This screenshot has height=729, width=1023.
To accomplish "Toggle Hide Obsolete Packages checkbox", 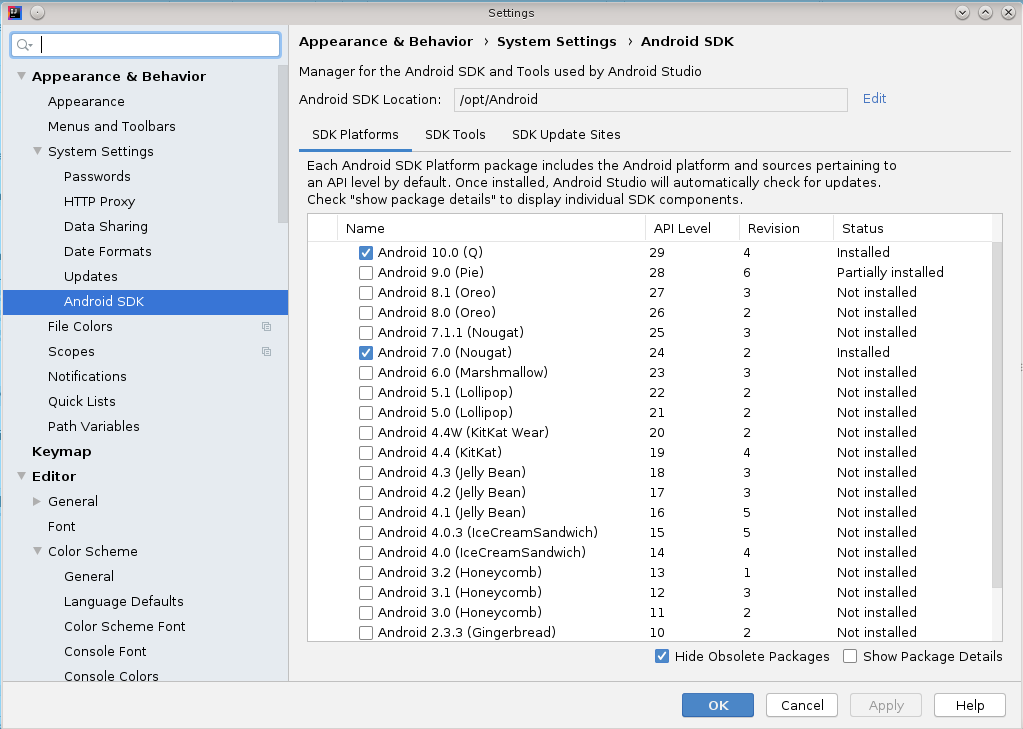I will (x=662, y=657).
